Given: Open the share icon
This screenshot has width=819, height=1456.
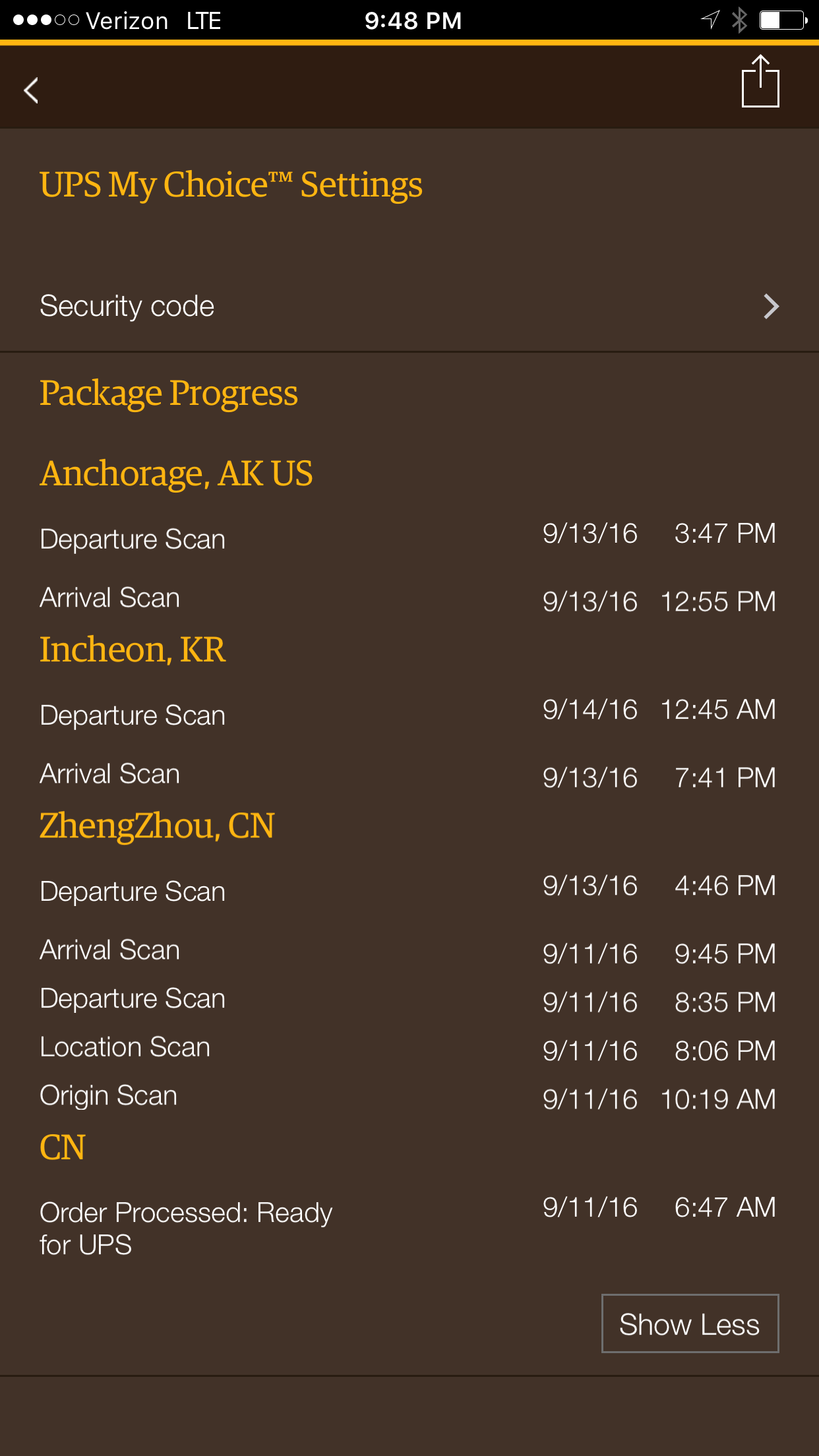Looking at the screenshot, I should 760,81.
